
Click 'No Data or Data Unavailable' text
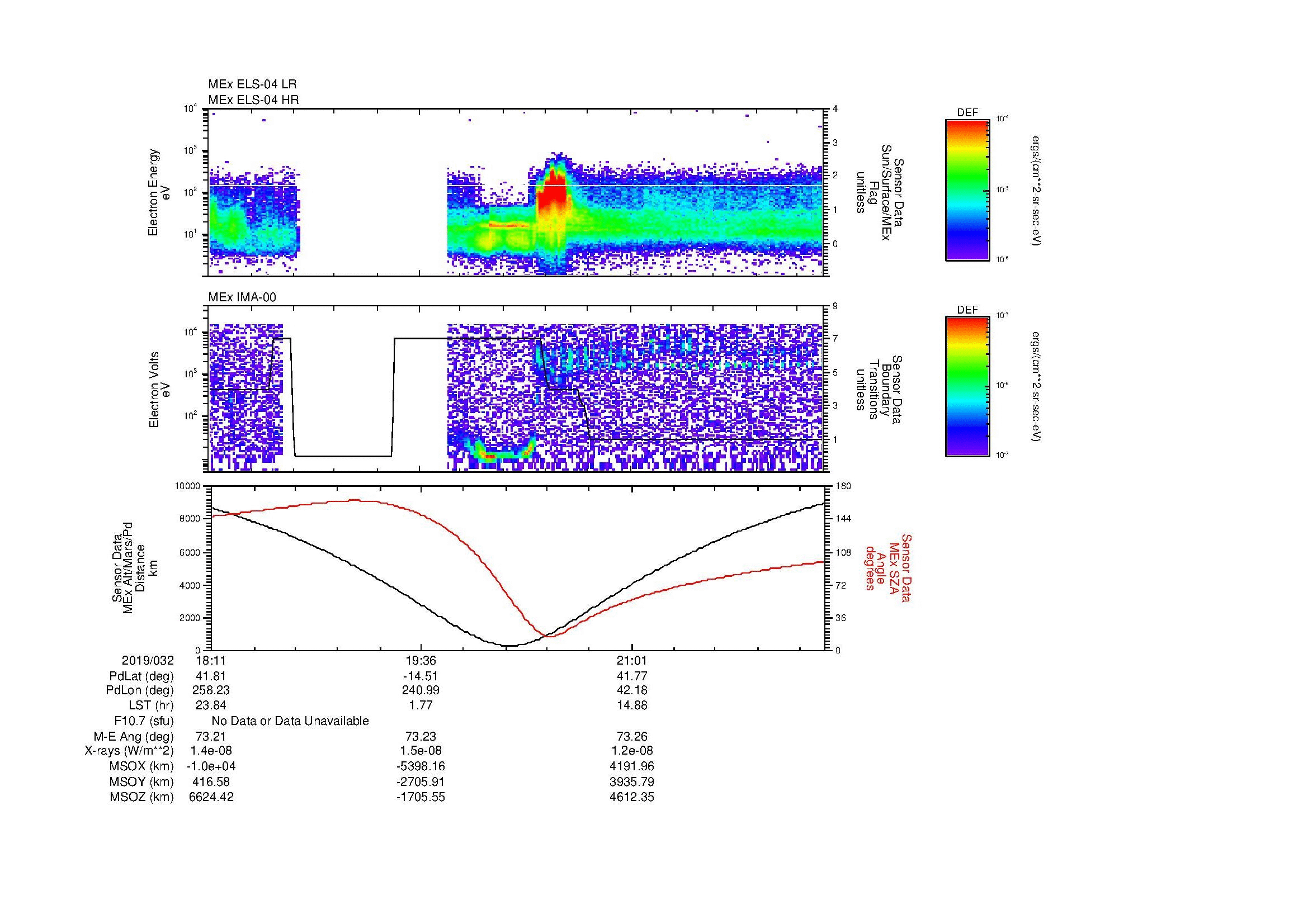click(290, 721)
